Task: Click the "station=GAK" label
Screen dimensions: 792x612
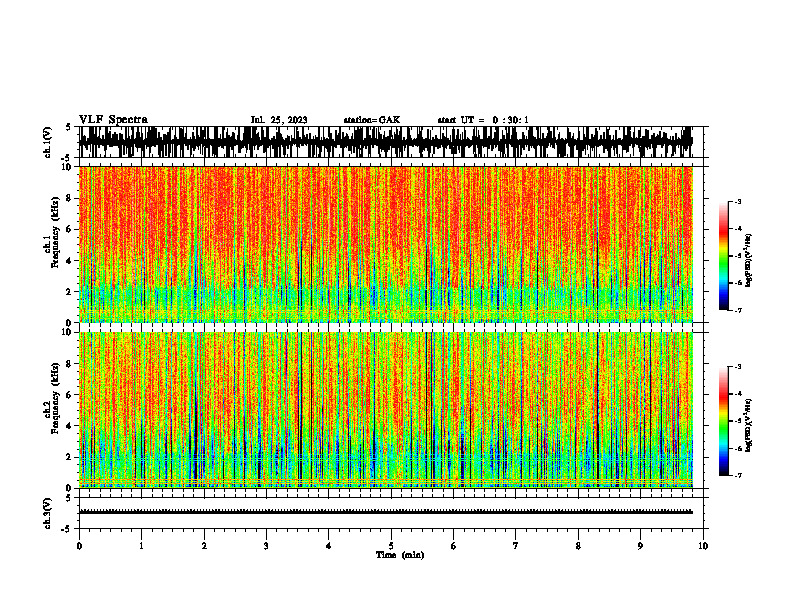Action: (372, 120)
